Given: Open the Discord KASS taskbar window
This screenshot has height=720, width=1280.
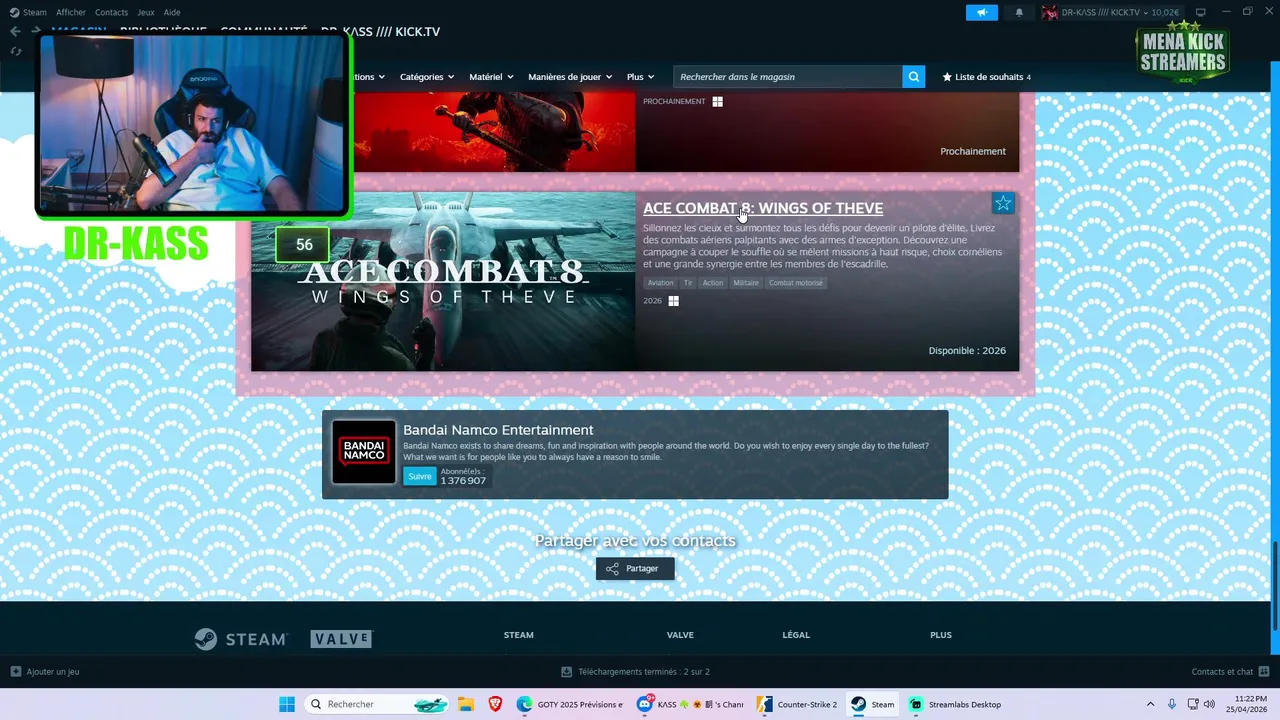Looking at the screenshot, I should 692,704.
